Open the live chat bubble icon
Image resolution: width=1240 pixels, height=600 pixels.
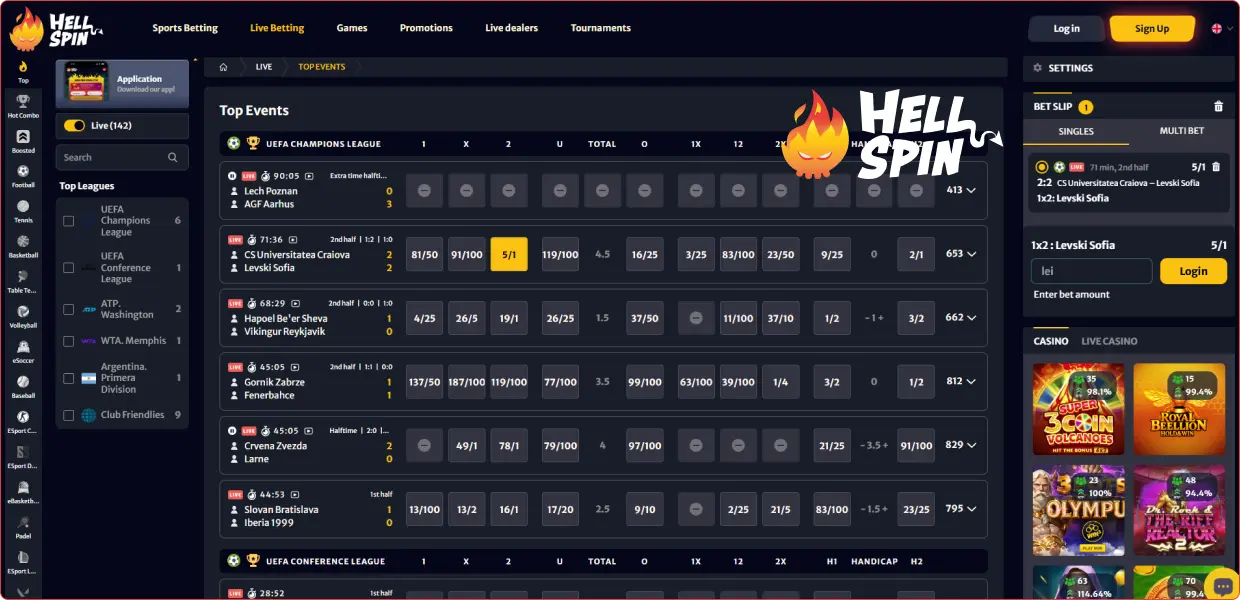[x=1222, y=584]
